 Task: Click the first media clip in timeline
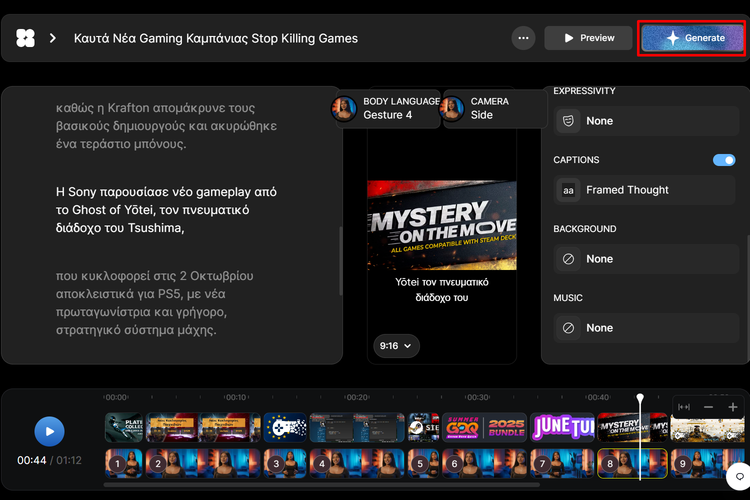(x=123, y=427)
